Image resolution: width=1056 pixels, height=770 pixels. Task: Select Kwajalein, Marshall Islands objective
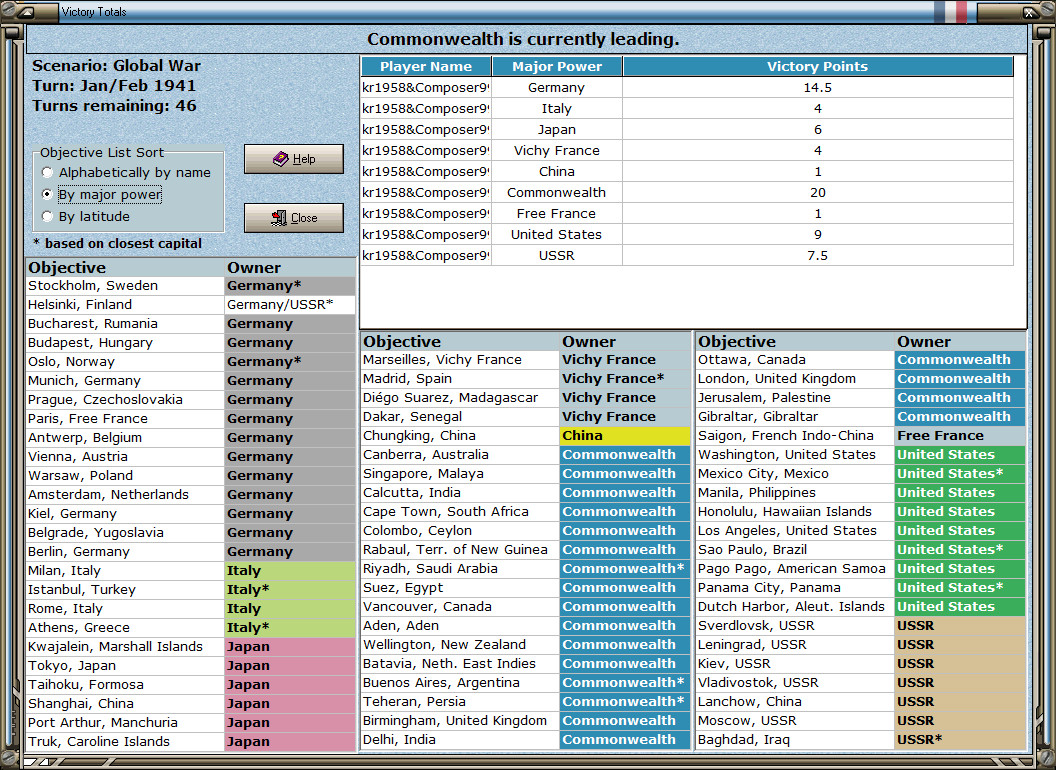pos(125,647)
